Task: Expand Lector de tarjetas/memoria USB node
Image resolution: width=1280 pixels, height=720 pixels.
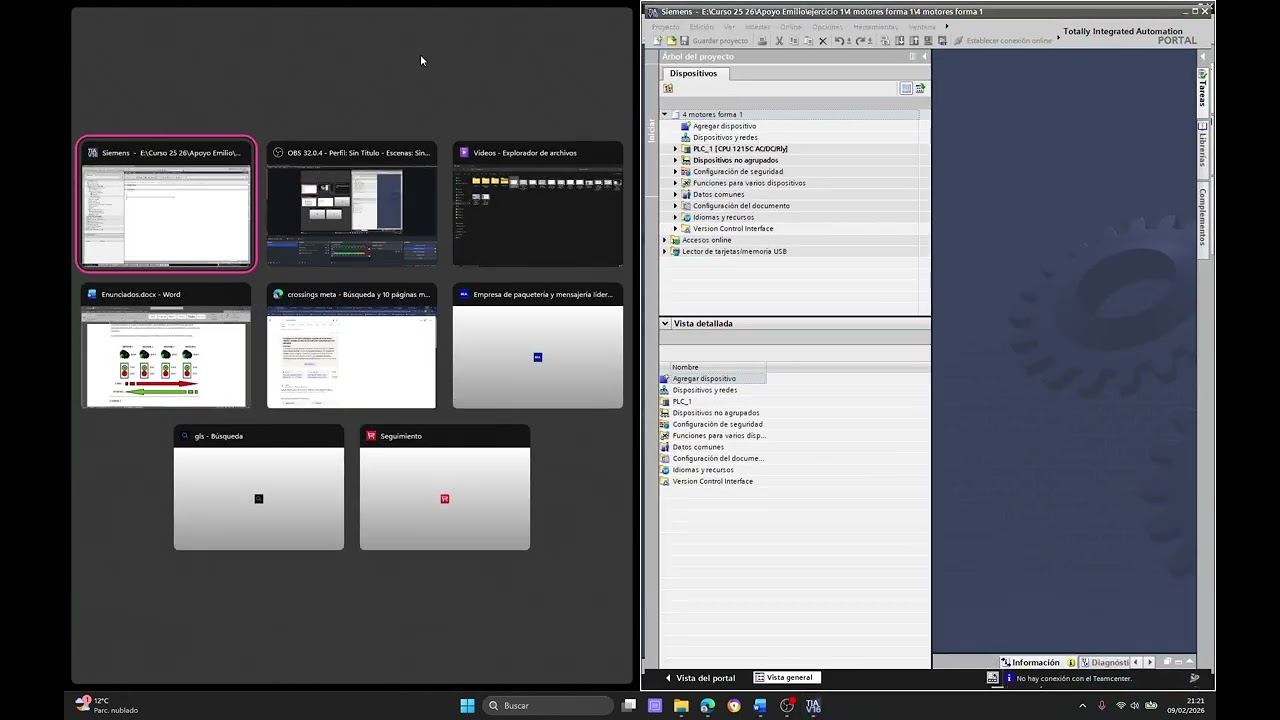Action: pos(664,252)
